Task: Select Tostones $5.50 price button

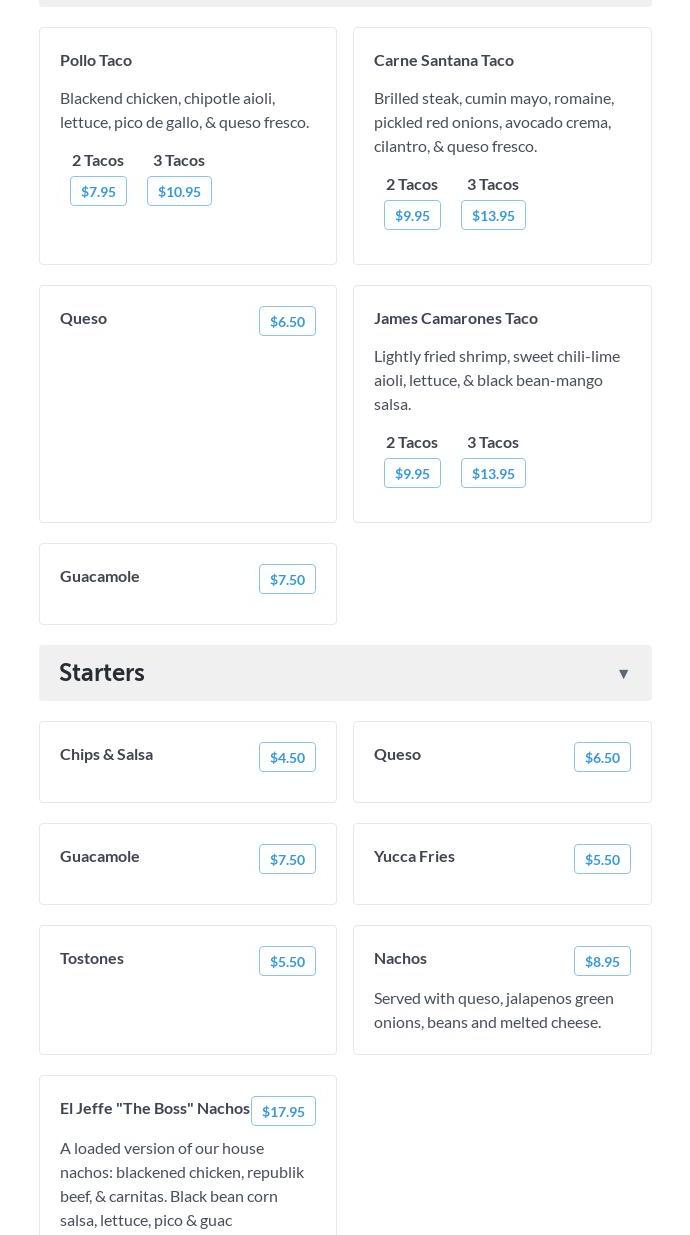Action: (x=287, y=961)
